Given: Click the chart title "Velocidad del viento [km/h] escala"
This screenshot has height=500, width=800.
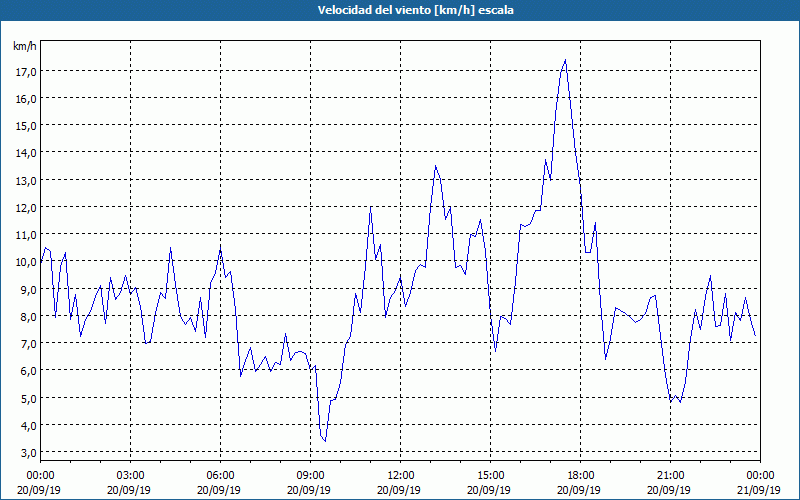Looking at the screenshot, I should tap(415, 10).
